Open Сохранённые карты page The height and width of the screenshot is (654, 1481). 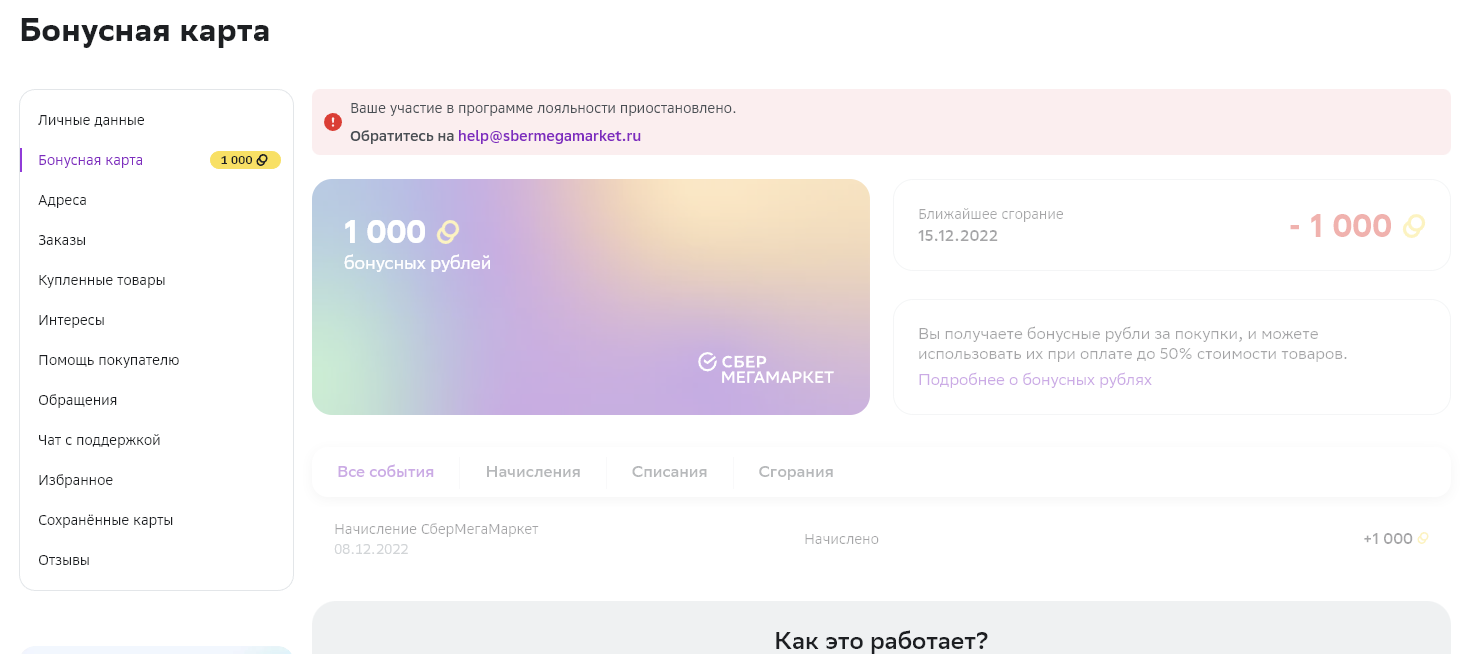click(106, 520)
